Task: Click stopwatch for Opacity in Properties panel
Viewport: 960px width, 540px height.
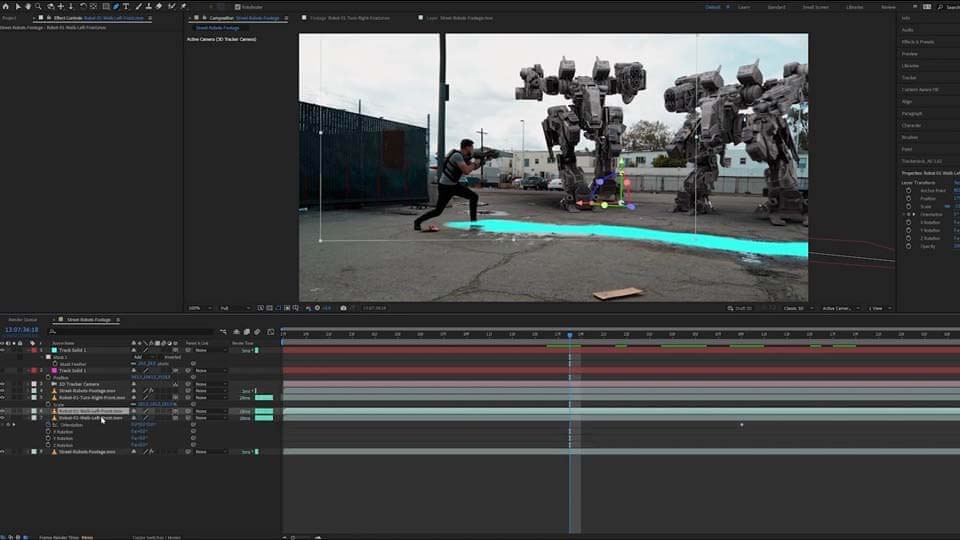Action: pyautogui.click(x=909, y=246)
